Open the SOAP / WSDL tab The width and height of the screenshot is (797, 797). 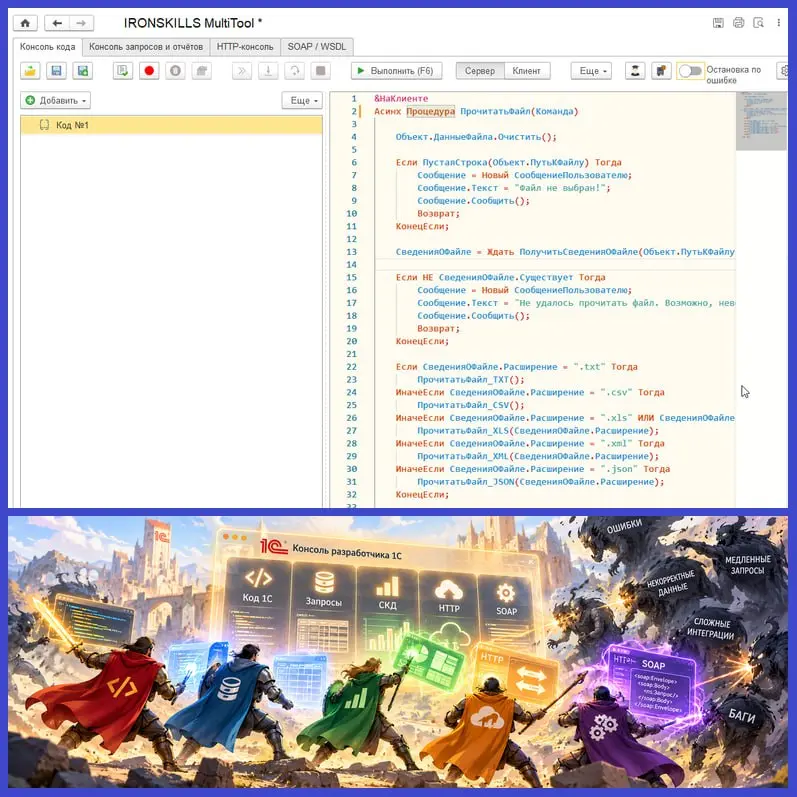tap(317, 47)
